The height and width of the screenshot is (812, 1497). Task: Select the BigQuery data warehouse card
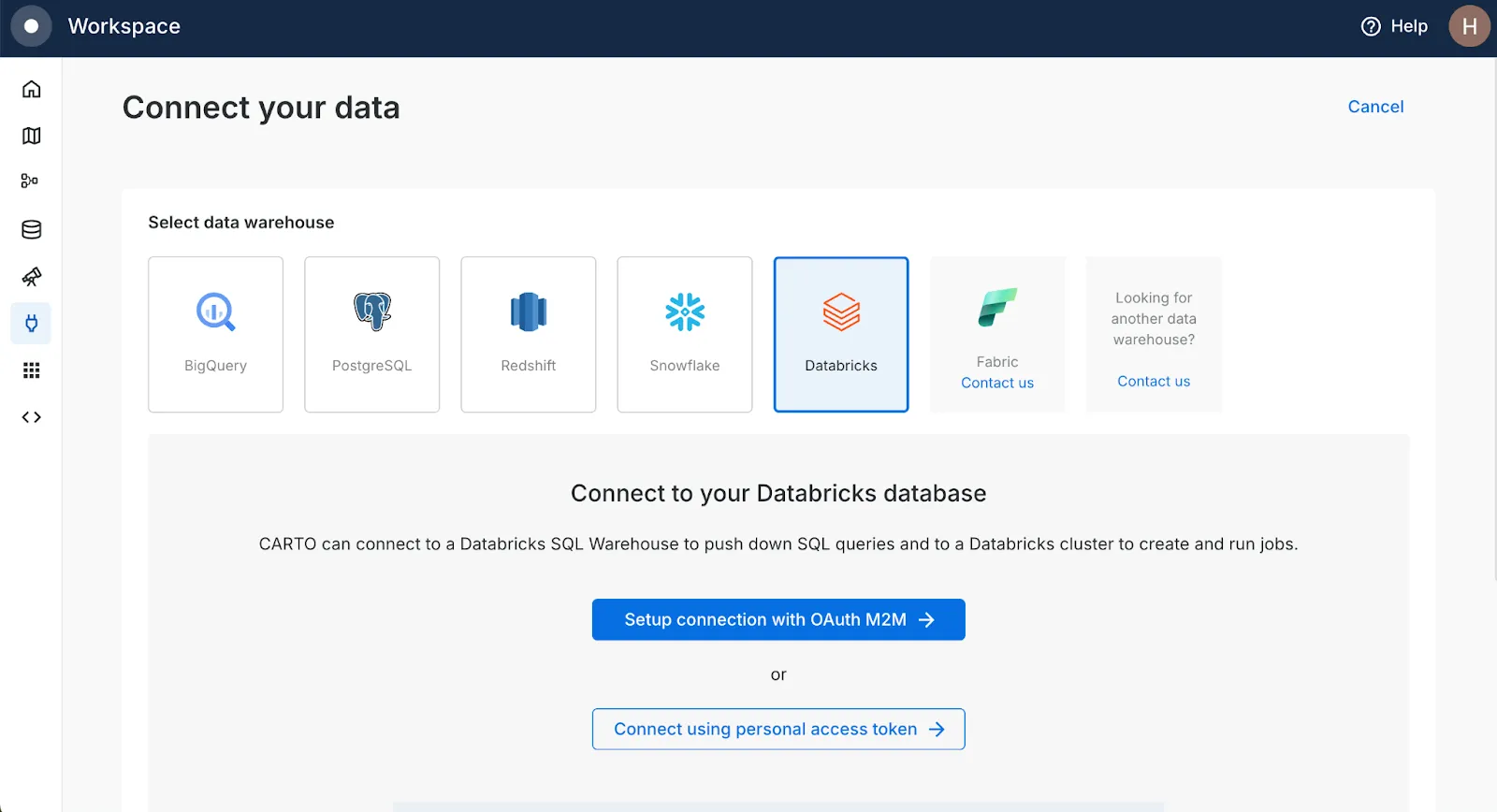(215, 334)
